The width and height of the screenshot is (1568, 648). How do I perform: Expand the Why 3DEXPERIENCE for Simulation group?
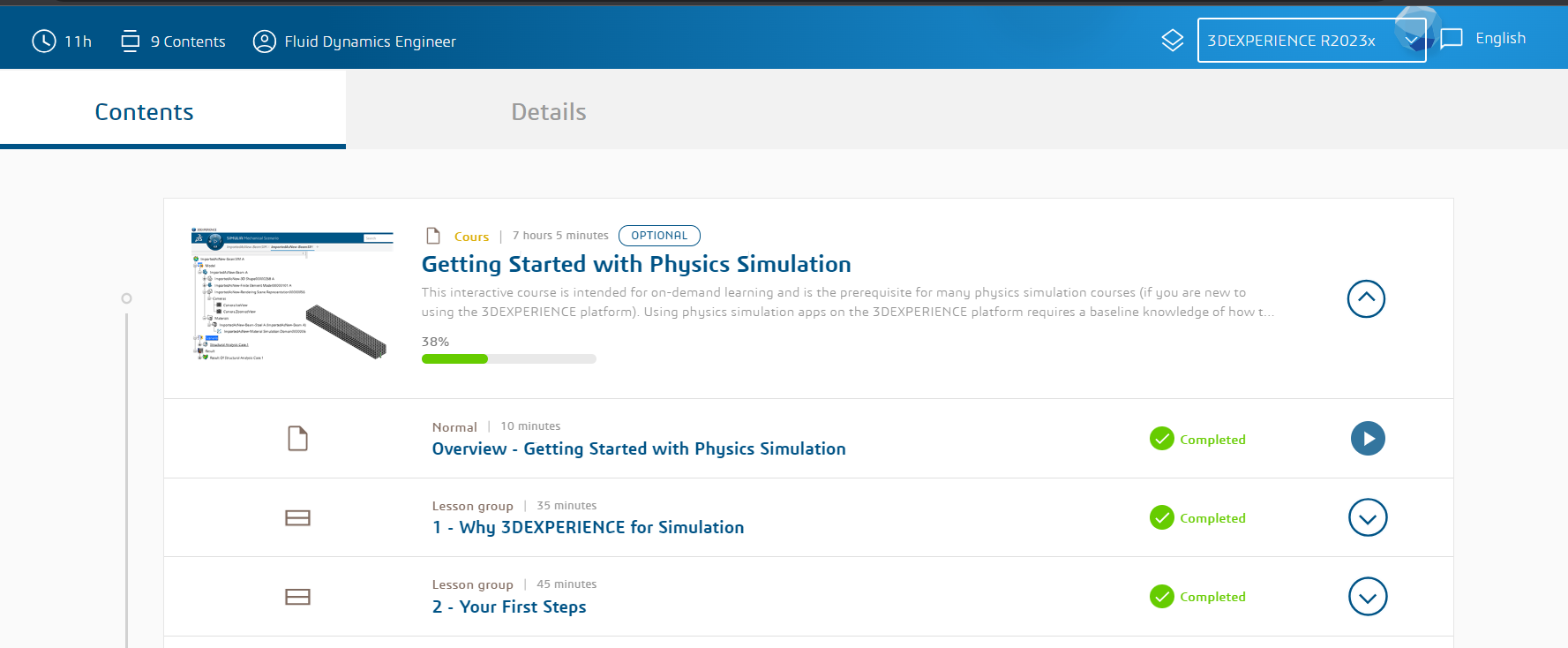1367,517
